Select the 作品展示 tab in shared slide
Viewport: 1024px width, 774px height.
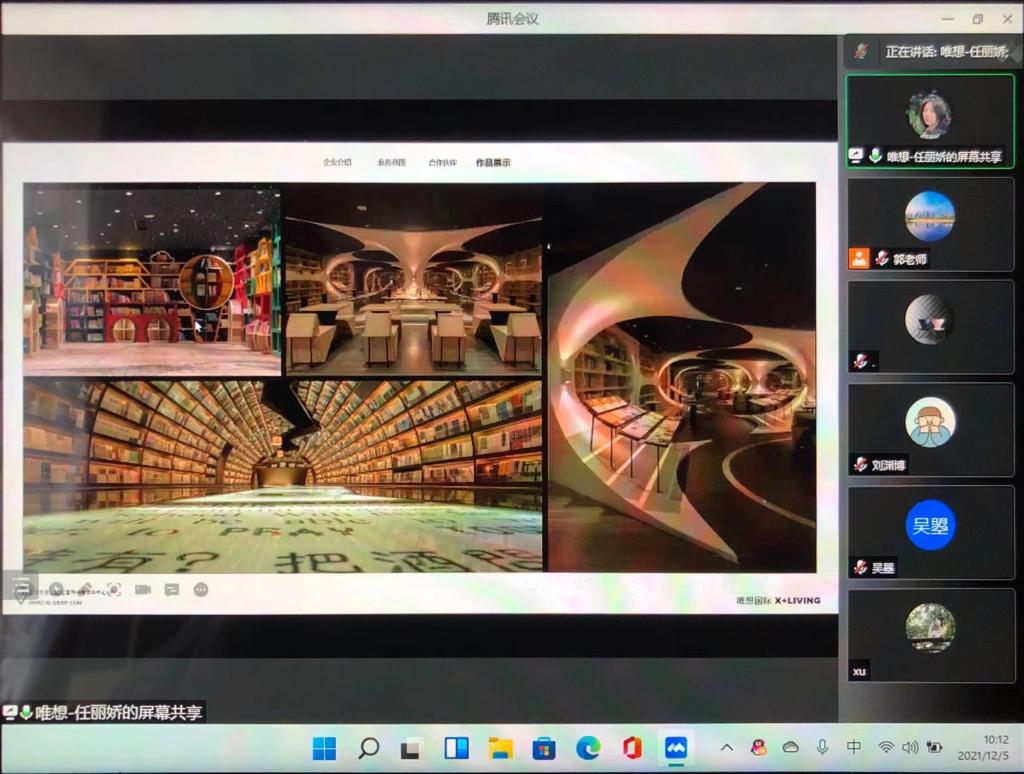pyautogui.click(x=493, y=162)
